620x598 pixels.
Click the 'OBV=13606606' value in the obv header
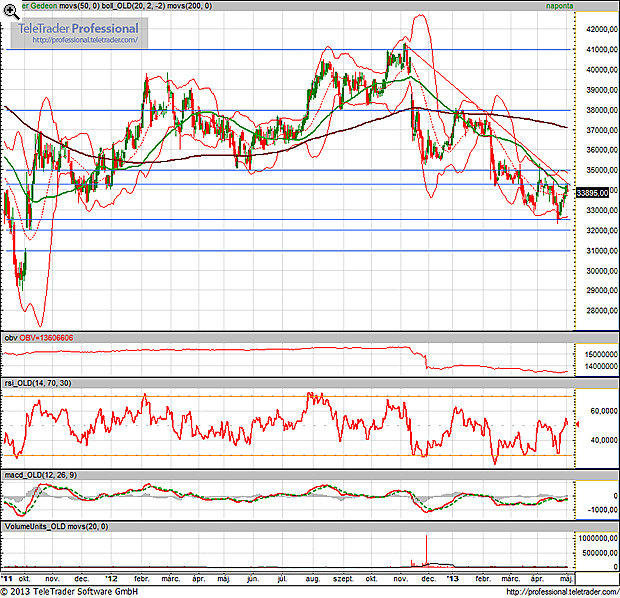pos(46,338)
